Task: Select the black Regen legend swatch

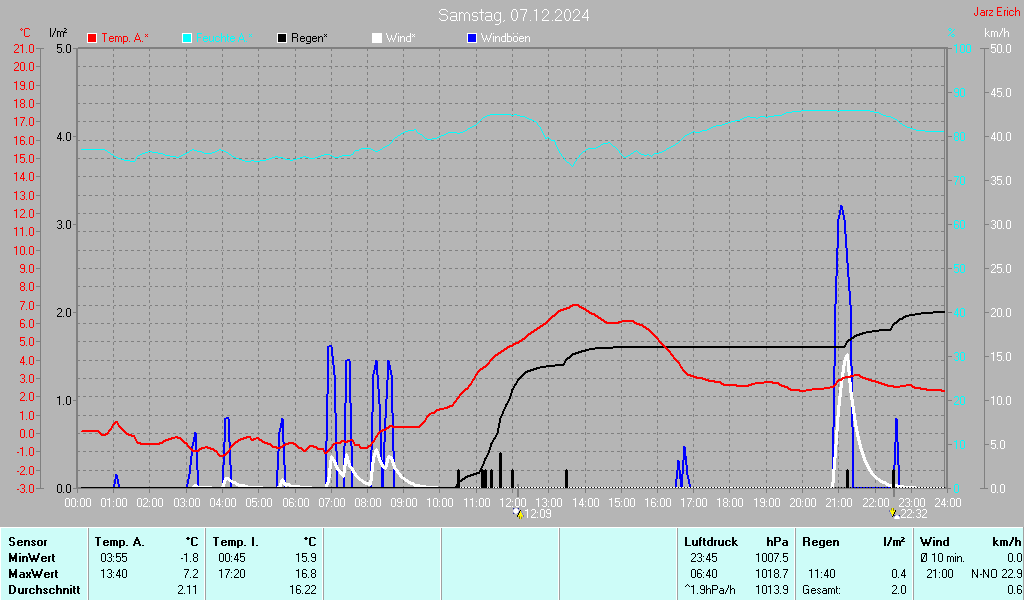Action: tap(282, 38)
